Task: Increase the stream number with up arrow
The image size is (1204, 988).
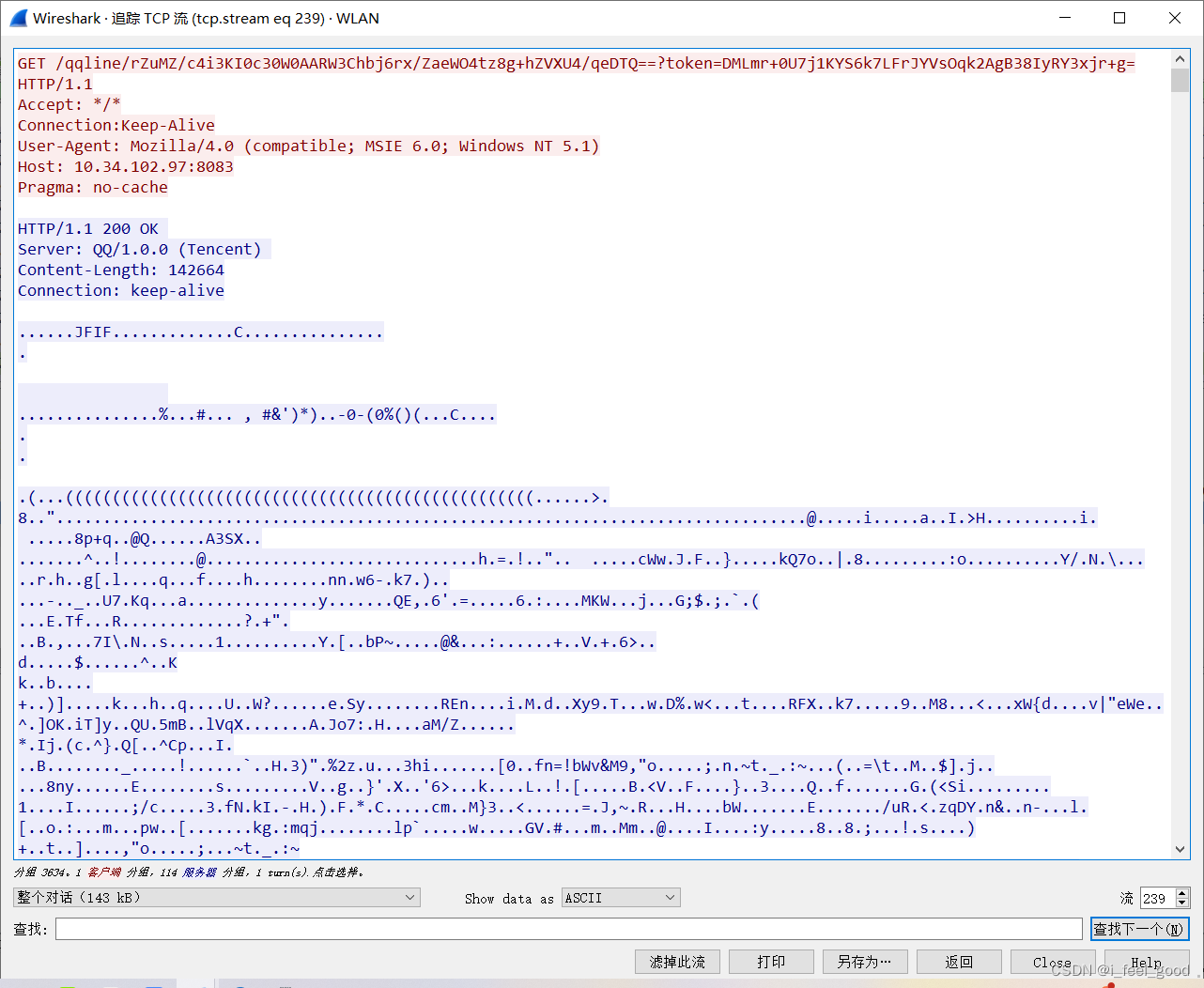Action: pyautogui.click(x=1182, y=893)
